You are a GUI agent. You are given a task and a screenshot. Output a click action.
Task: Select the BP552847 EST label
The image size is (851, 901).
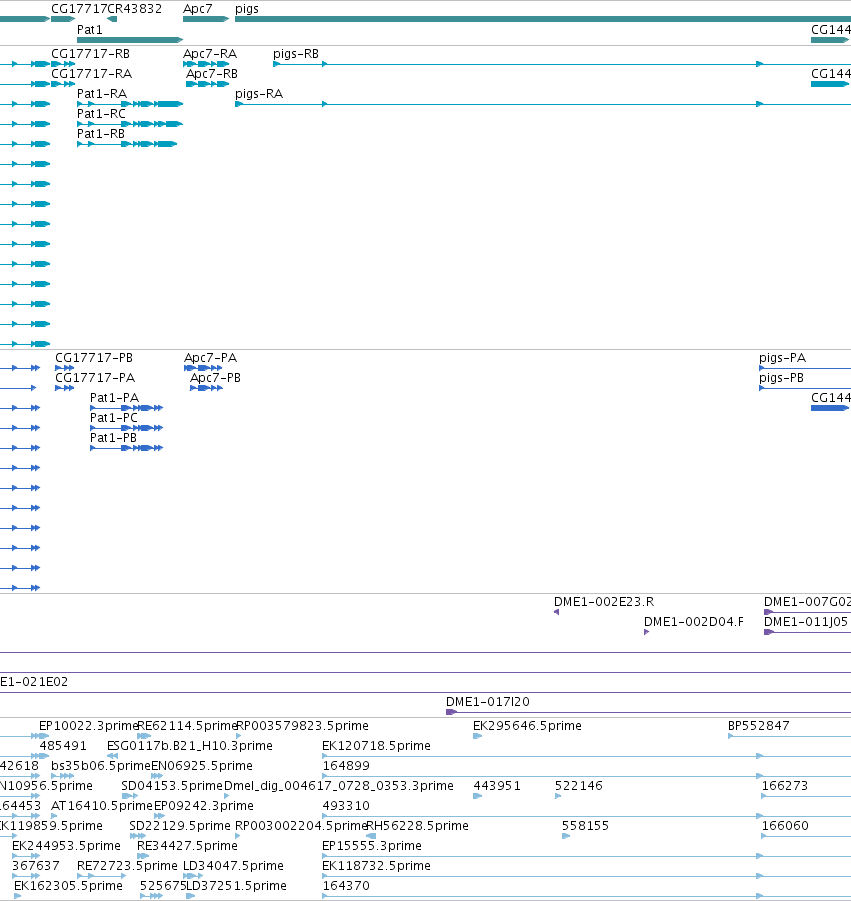pyautogui.click(x=758, y=726)
